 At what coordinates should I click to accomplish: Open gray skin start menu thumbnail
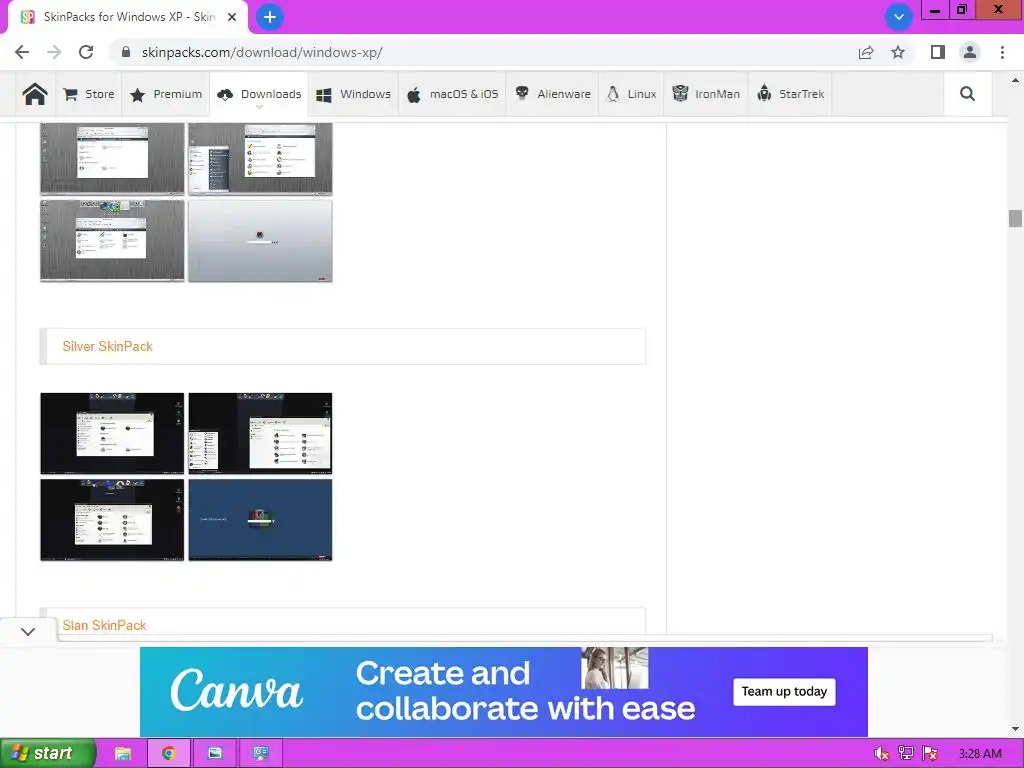tap(260, 159)
